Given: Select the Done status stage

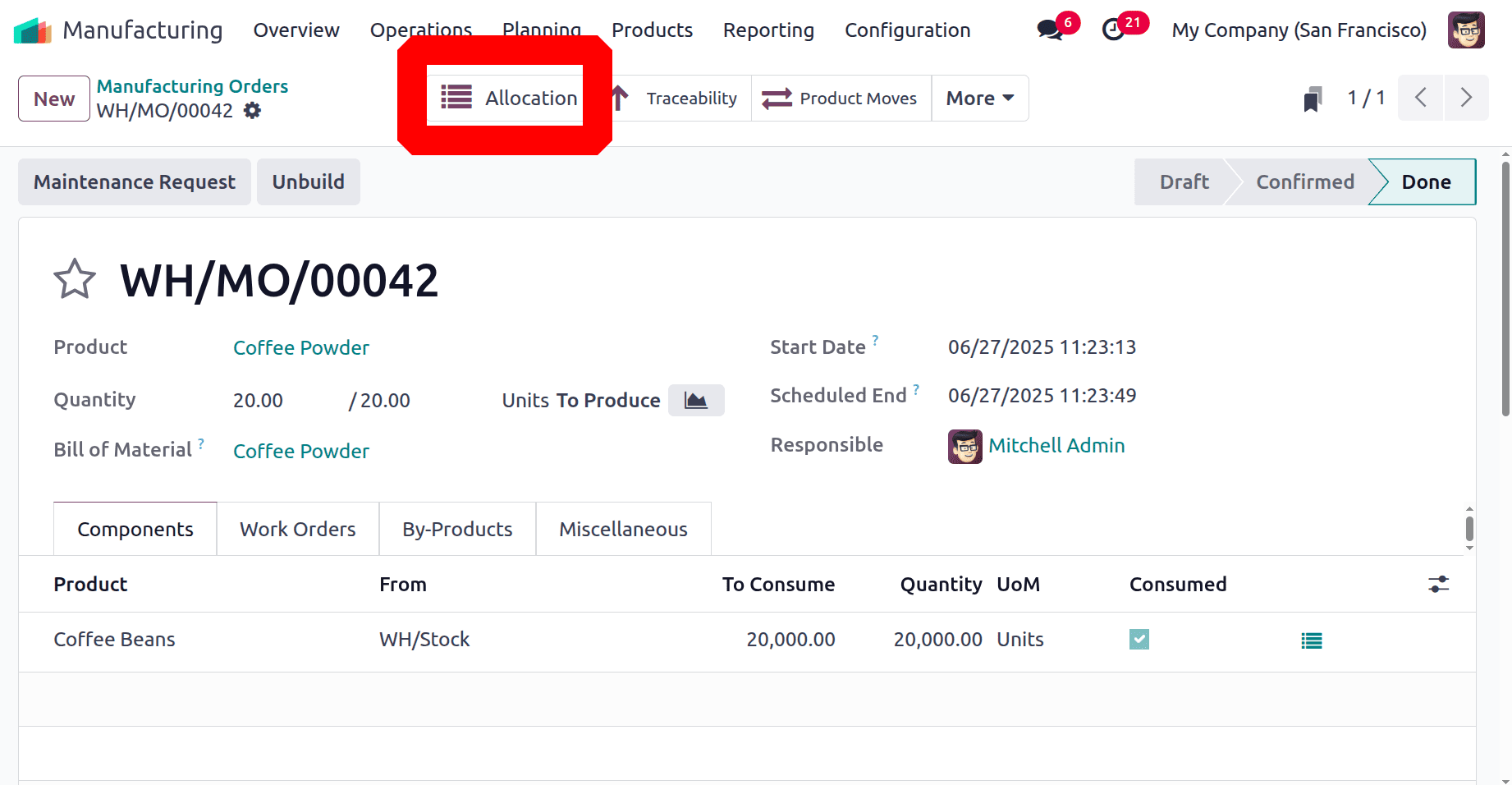Looking at the screenshot, I should [x=1426, y=181].
